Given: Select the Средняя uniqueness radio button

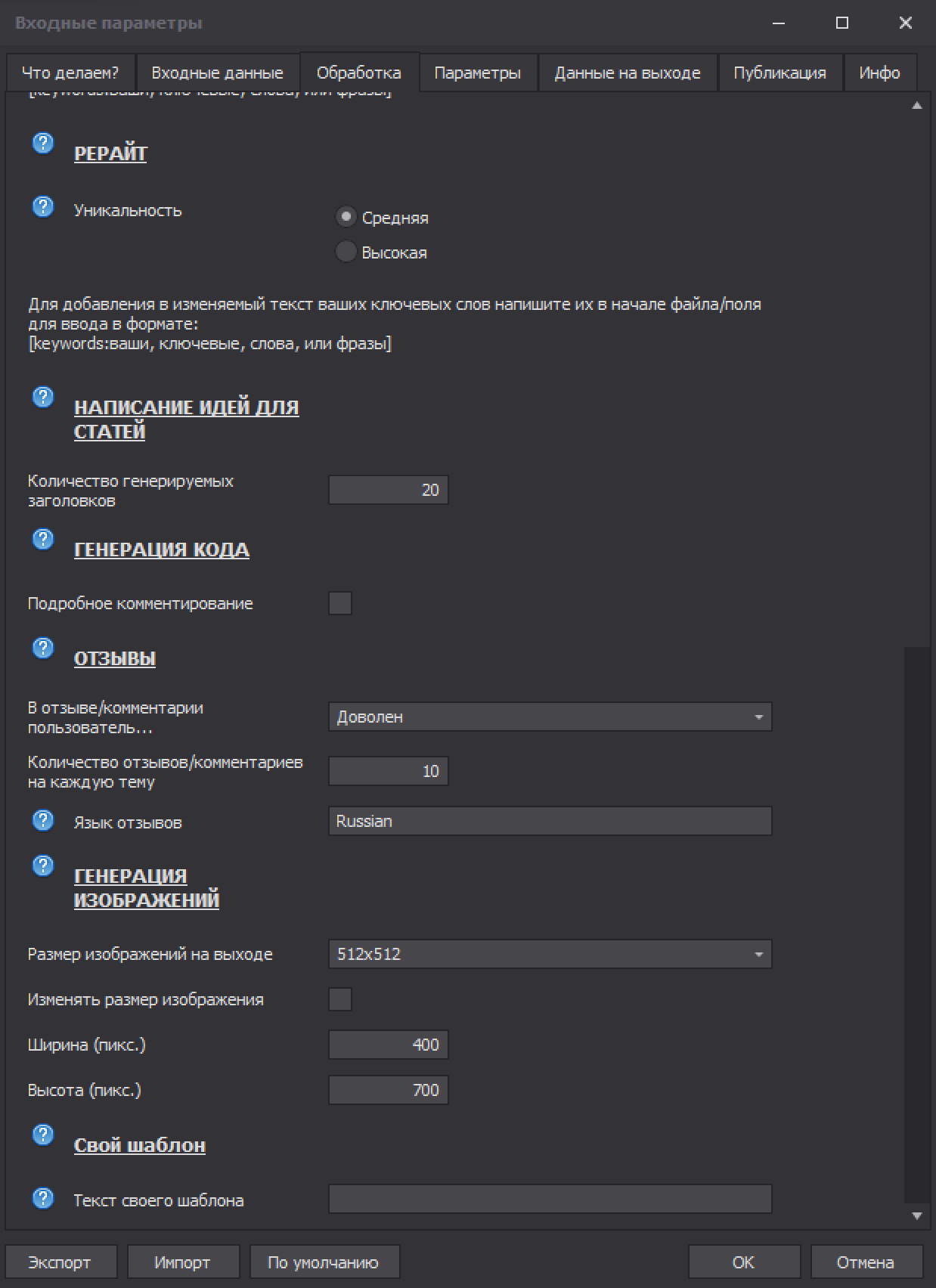Looking at the screenshot, I should (346, 217).
